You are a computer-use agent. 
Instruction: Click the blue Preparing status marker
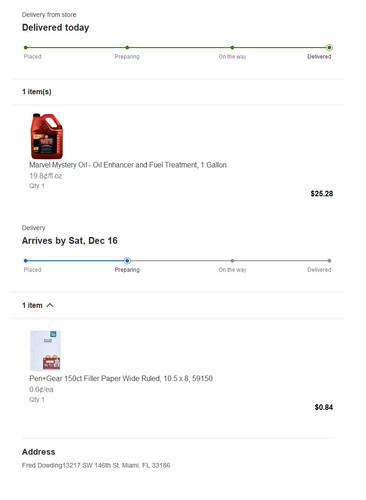click(x=127, y=261)
